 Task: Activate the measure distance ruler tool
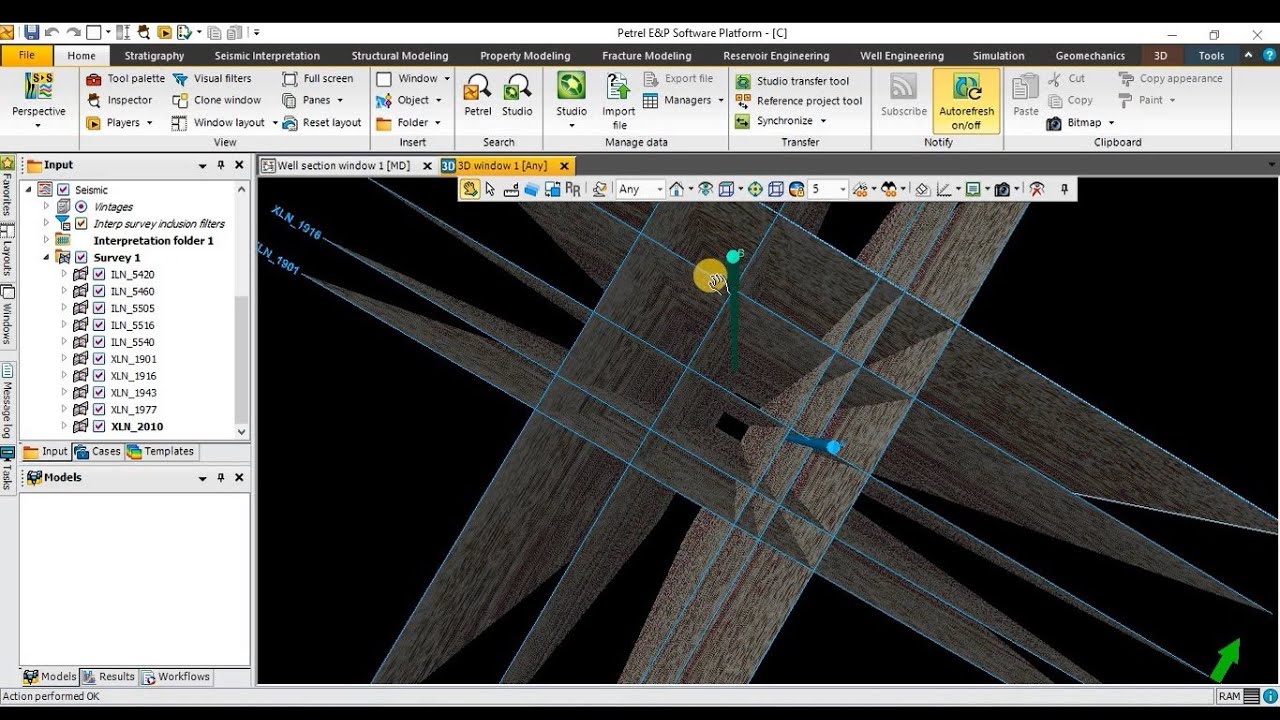click(x=511, y=189)
